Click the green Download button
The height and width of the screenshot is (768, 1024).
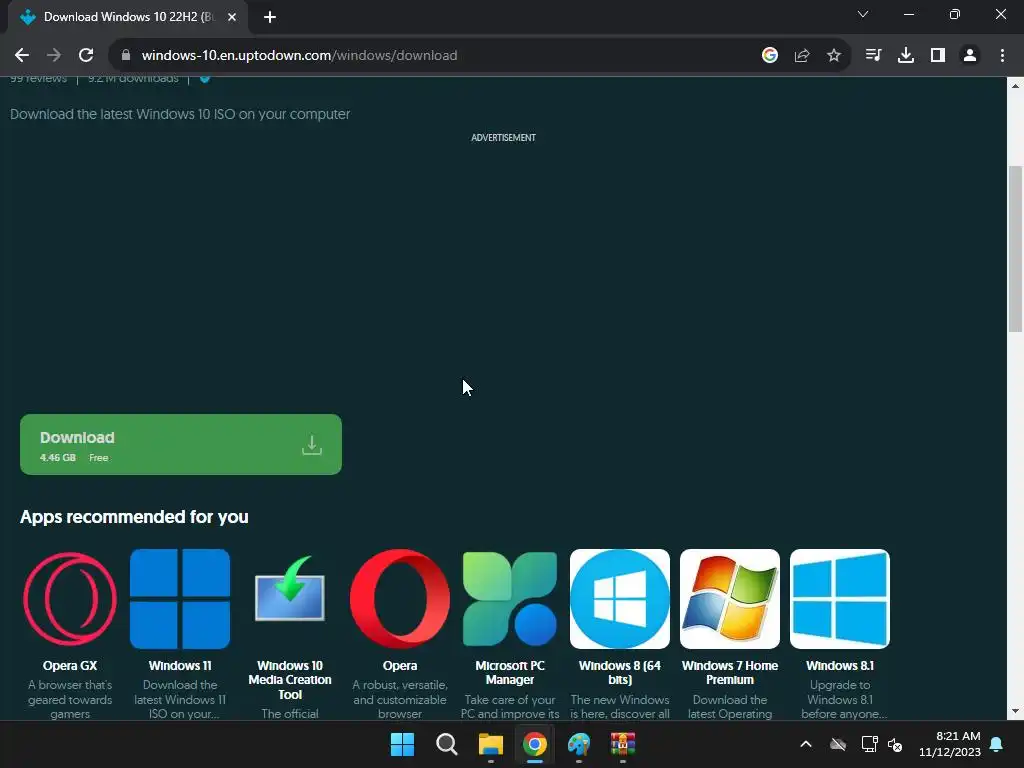pyautogui.click(x=181, y=445)
